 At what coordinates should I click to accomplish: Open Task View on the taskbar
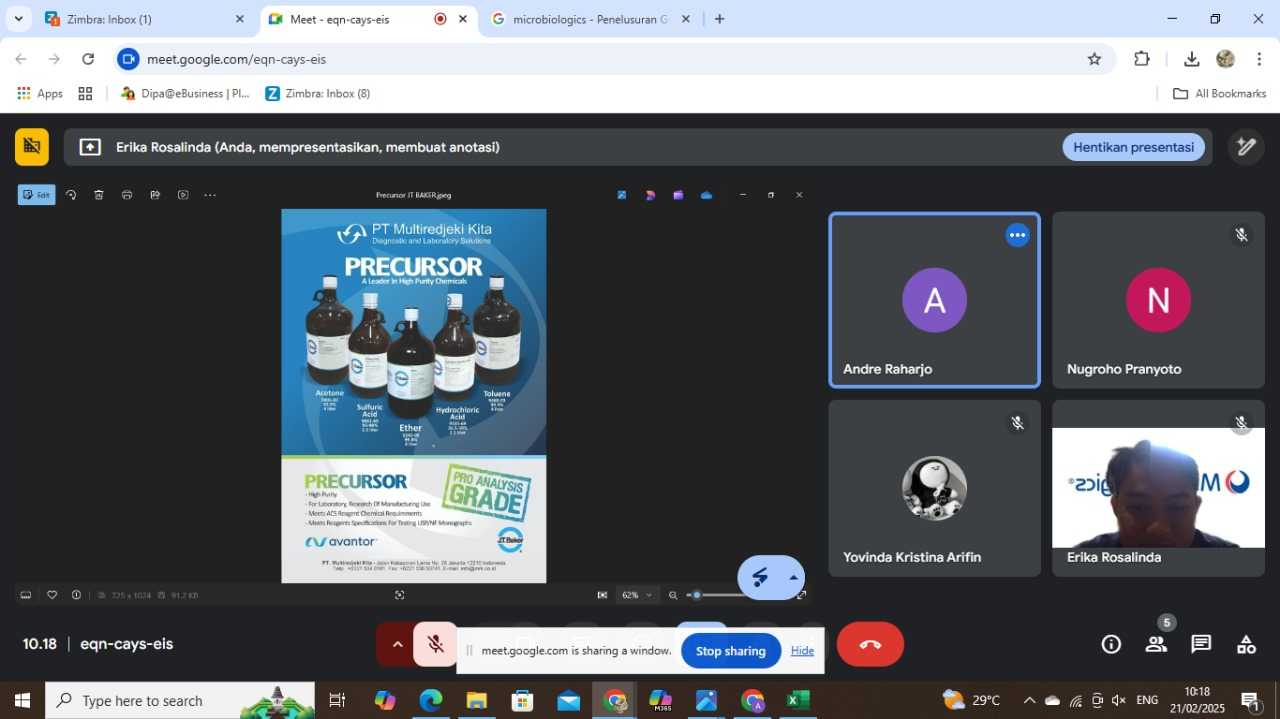(x=337, y=700)
